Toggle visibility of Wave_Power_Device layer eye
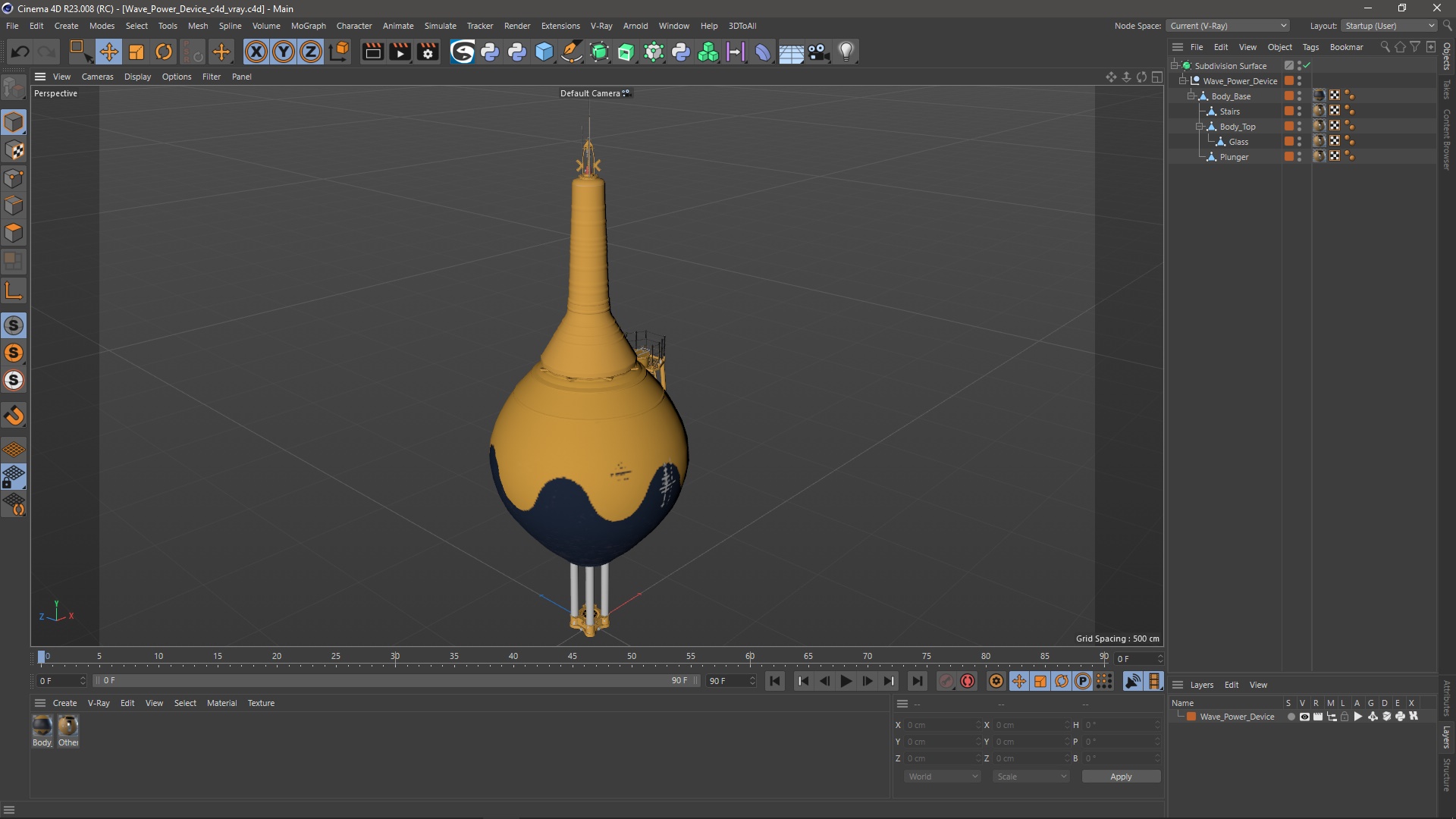 pyautogui.click(x=1304, y=717)
